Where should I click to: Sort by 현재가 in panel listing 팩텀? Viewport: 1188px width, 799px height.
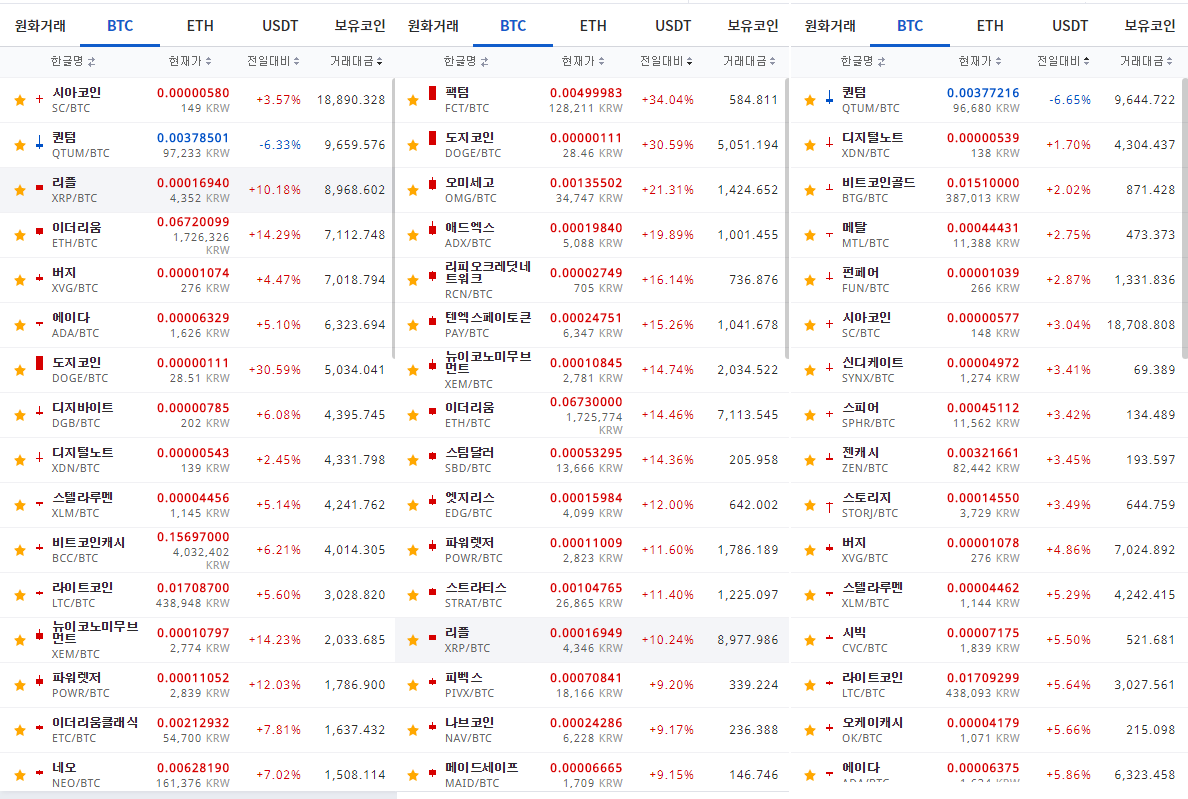tap(583, 61)
